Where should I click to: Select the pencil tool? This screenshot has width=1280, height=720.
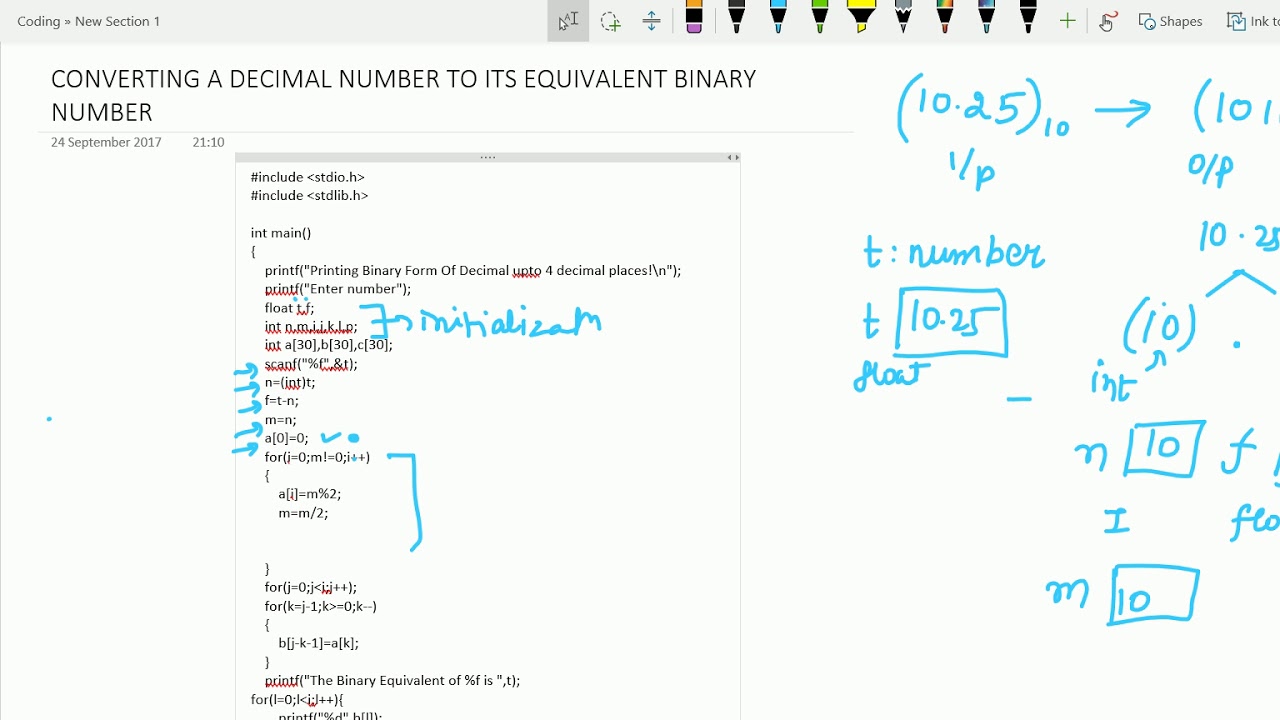(x=903, y=18)
